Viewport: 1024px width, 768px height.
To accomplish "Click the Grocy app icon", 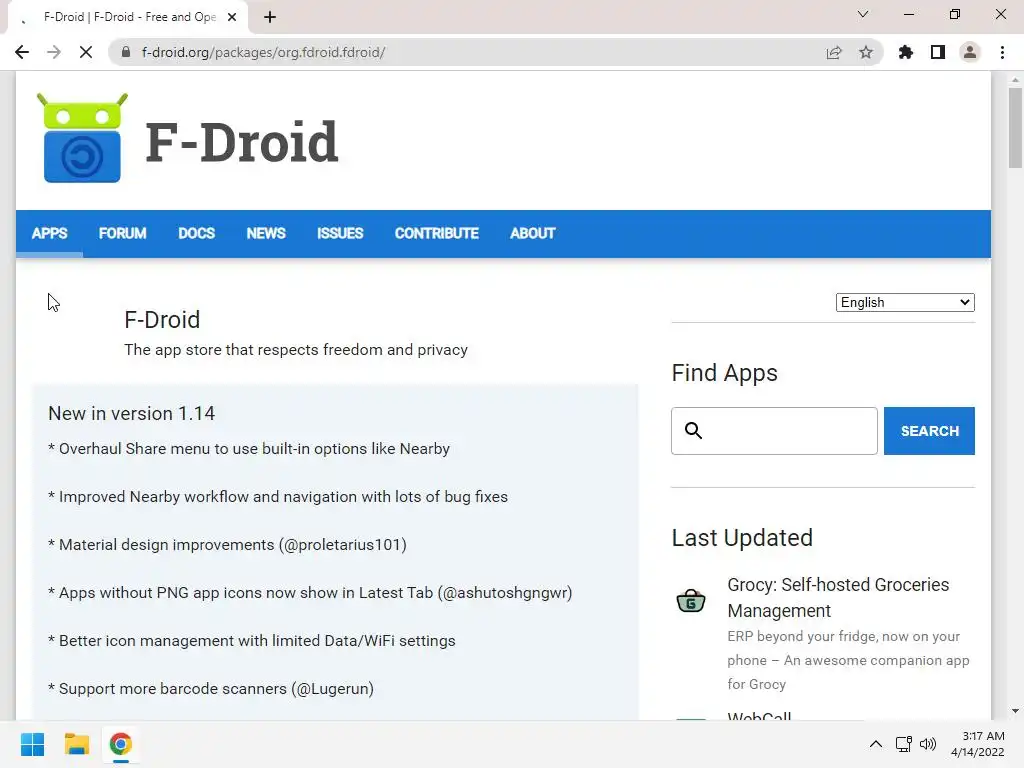I will pos(691,600).
